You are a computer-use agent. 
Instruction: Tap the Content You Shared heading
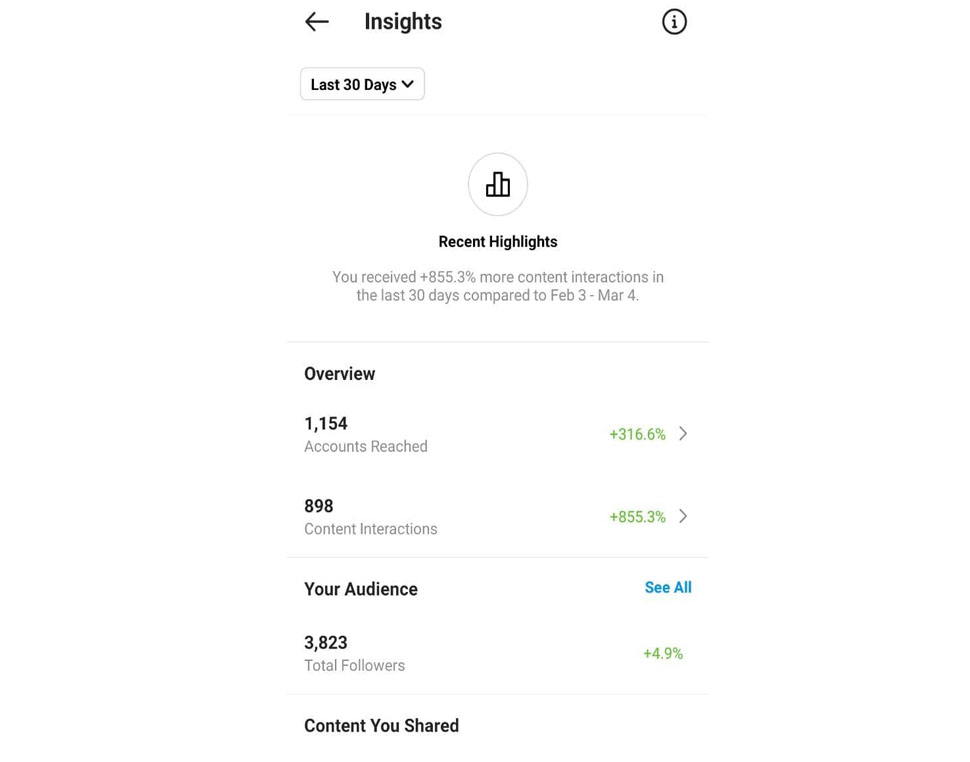[382, 726]
